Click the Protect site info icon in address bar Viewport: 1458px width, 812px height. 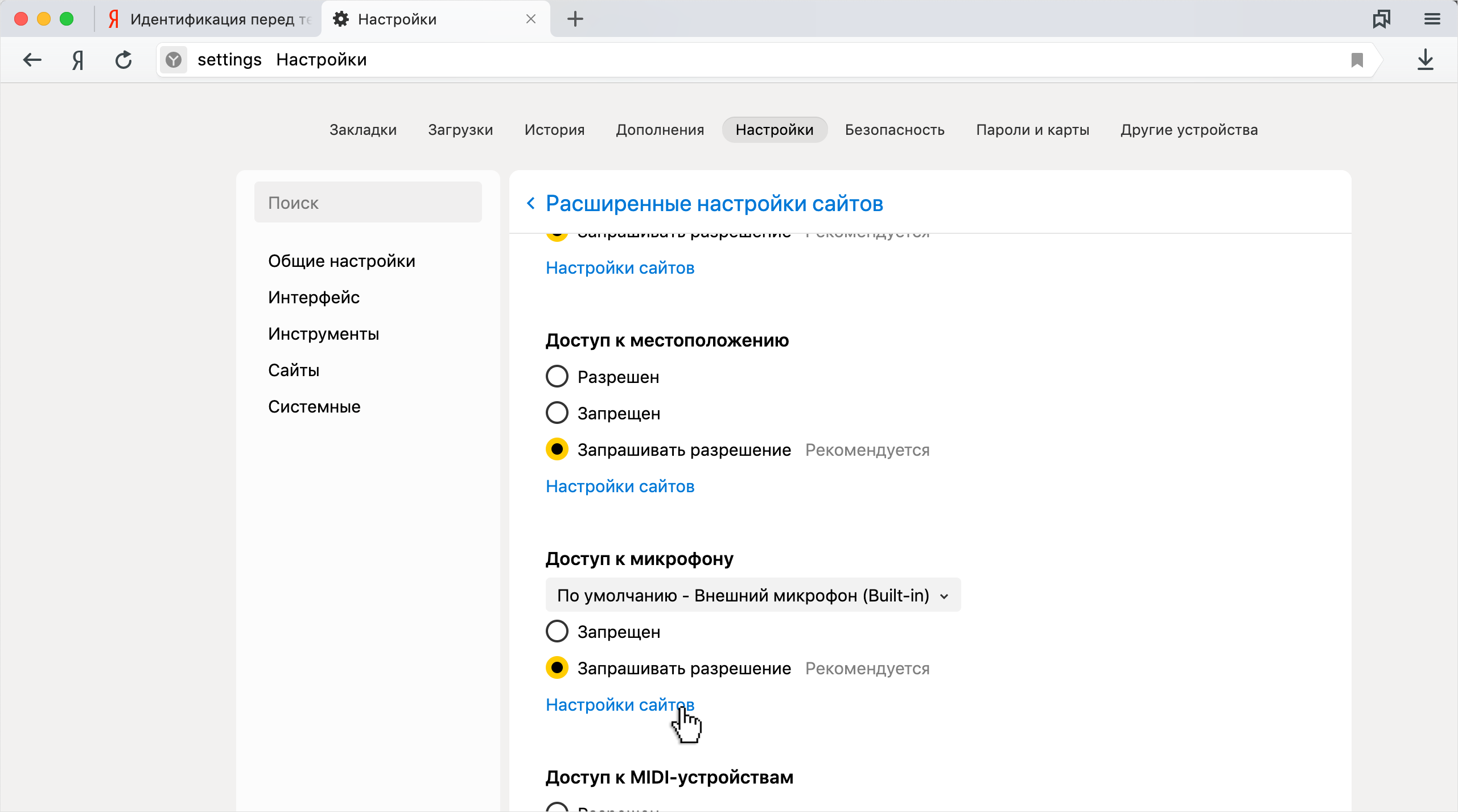(x=174, y=60)
